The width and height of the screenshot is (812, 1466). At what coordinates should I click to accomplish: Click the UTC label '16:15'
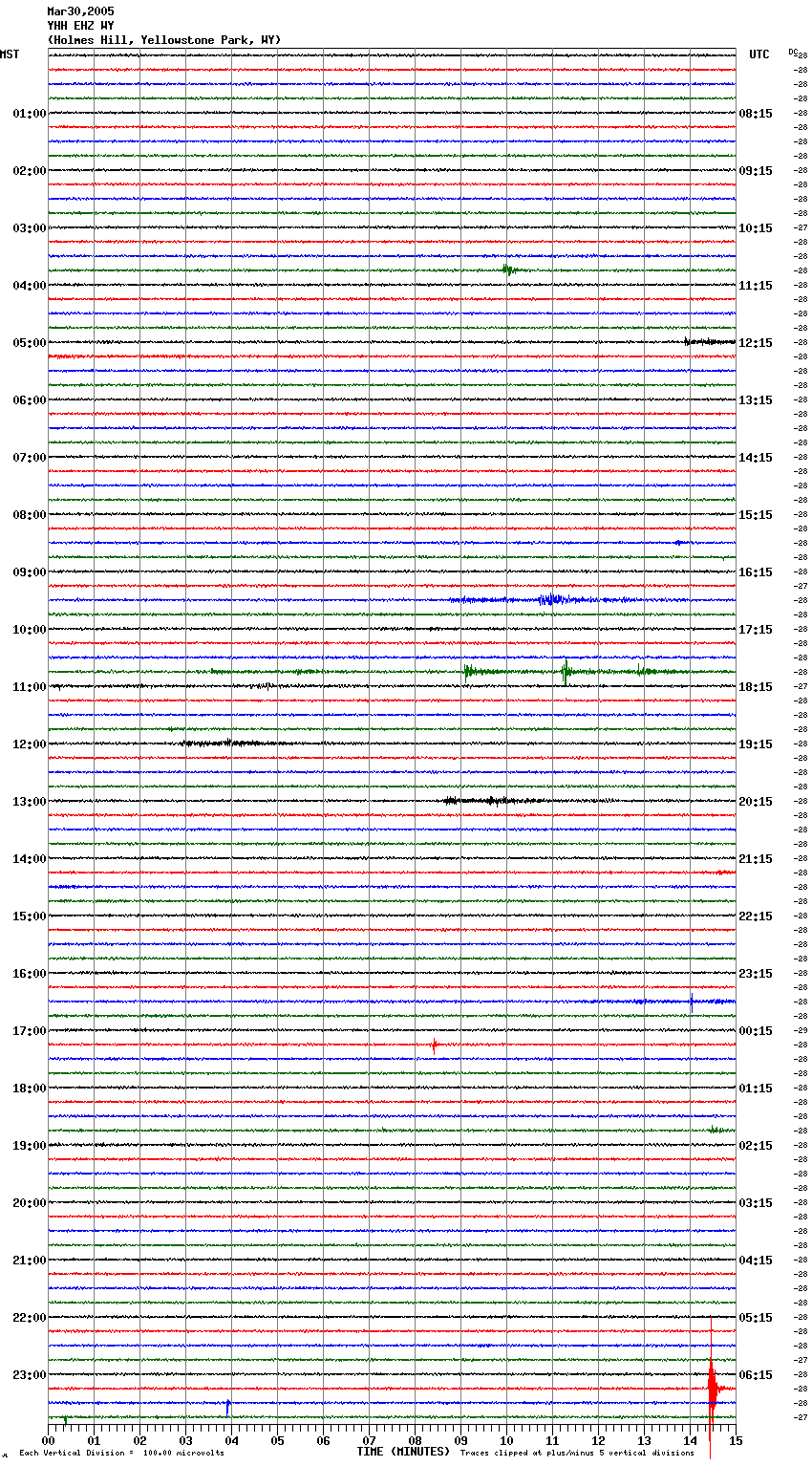click(x=756, y=572)
